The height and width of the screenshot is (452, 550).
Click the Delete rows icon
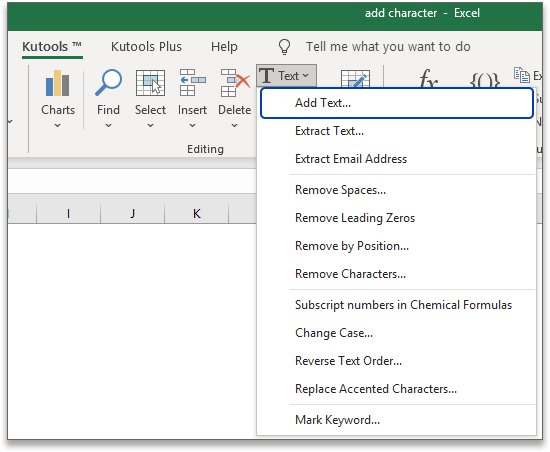pyautogui.click(x=235, y=83)
